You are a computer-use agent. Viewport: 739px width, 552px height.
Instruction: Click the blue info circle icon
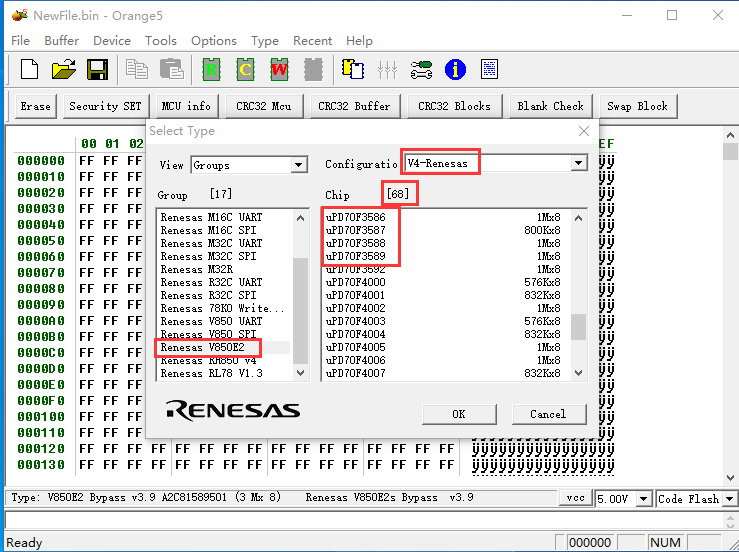pyautogui.click(x=455, y=70)
